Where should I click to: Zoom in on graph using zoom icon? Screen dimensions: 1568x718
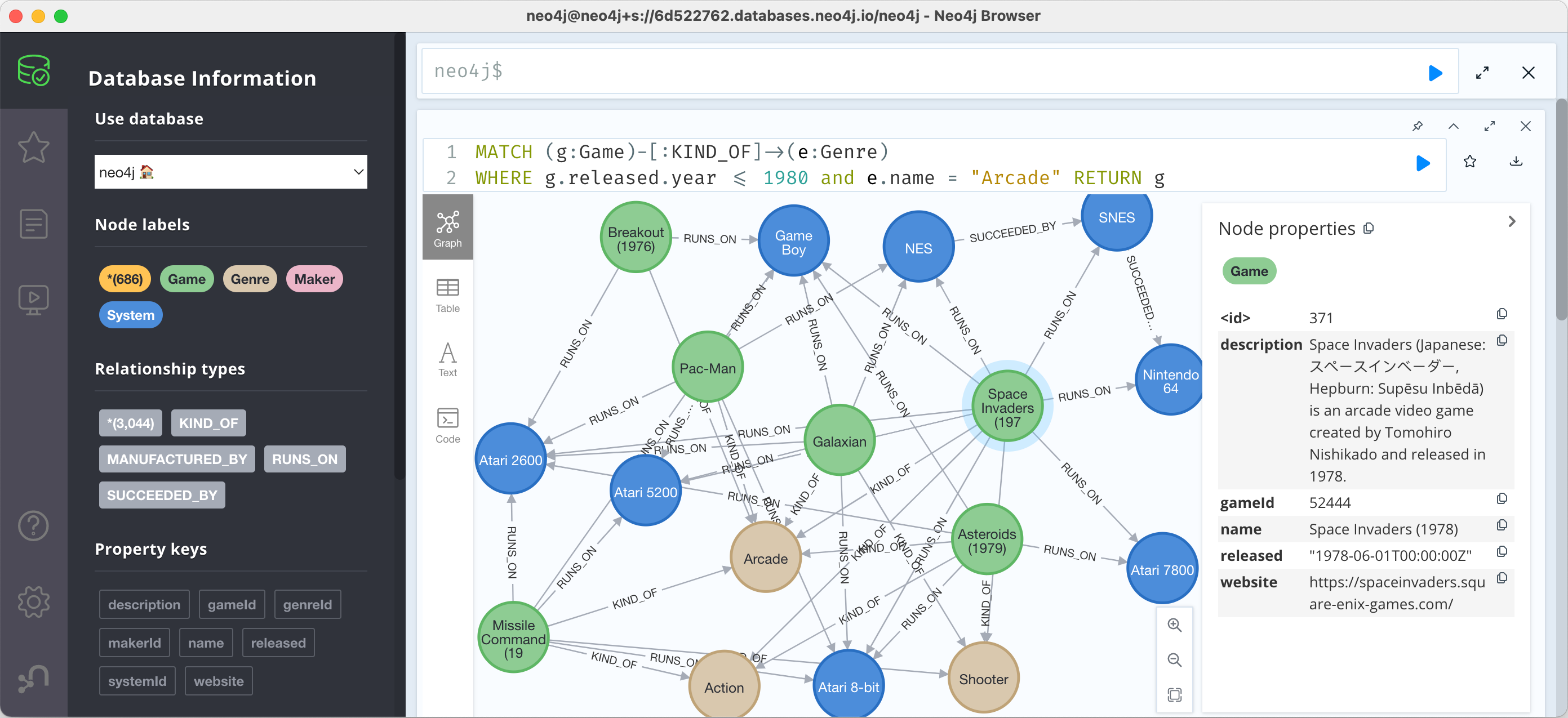point(1176,625)
